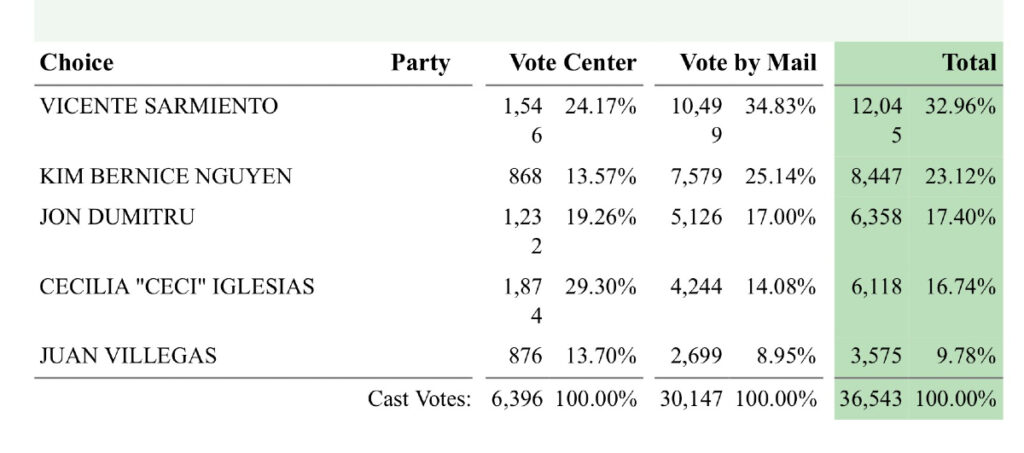Click the Cast Votes label
This screenshot has height=453, width=1024.
coord(419,398)
